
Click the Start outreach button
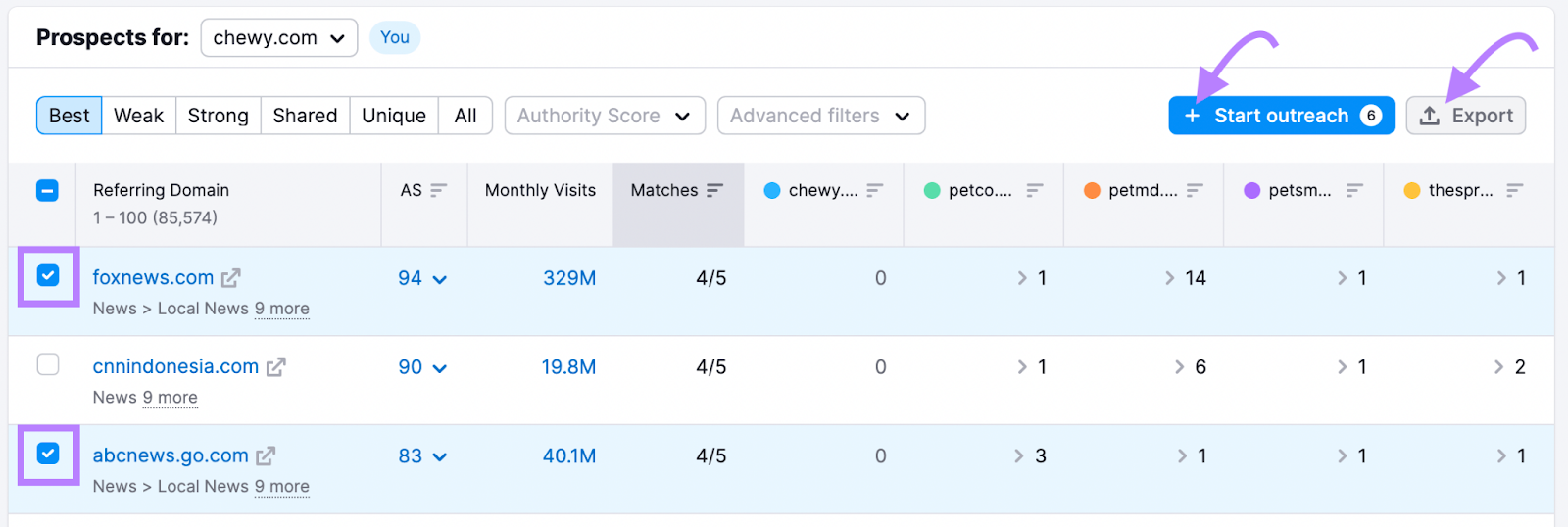[x=1280, y=116]
